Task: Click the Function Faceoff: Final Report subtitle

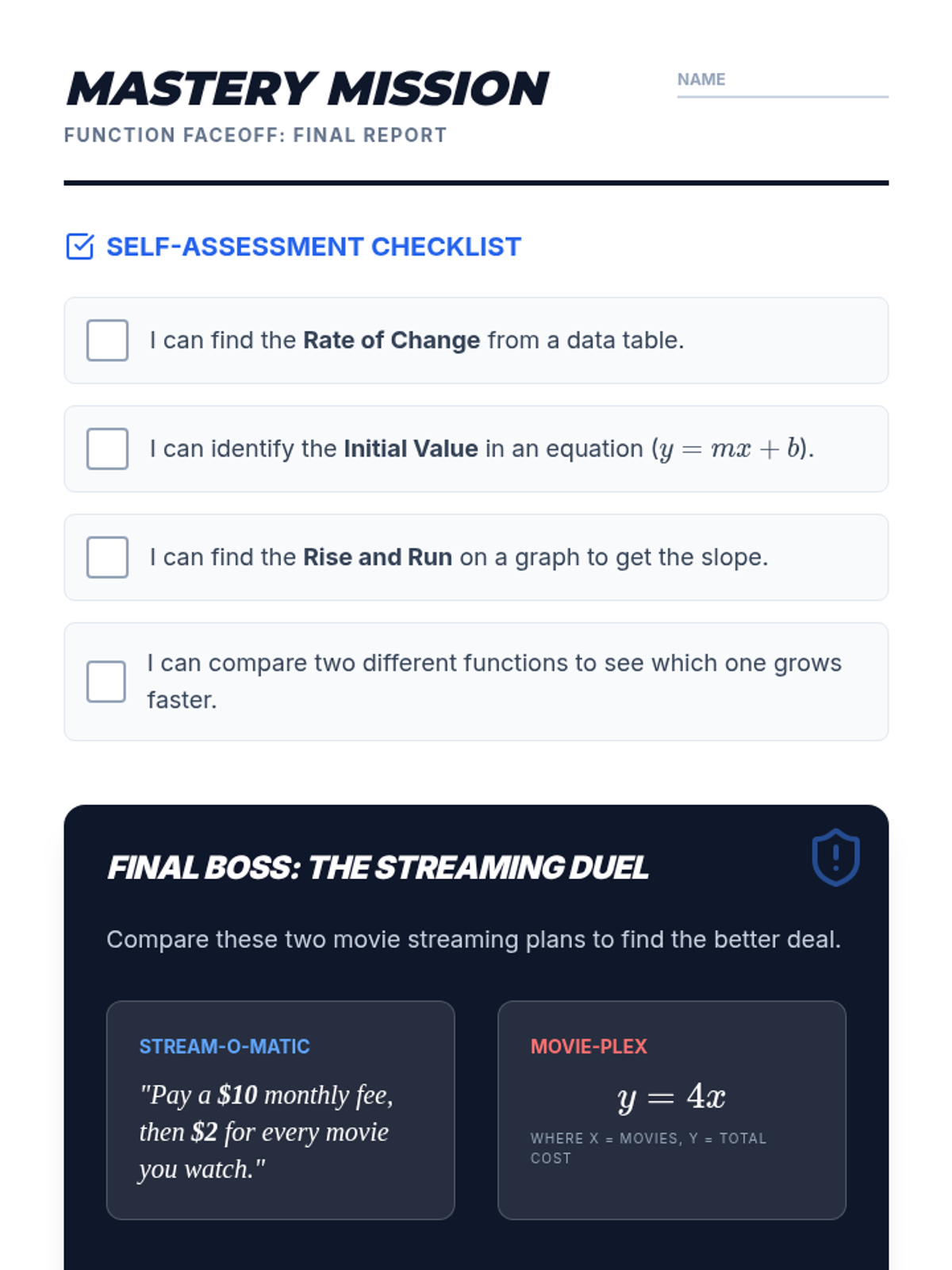Action: 255,135
